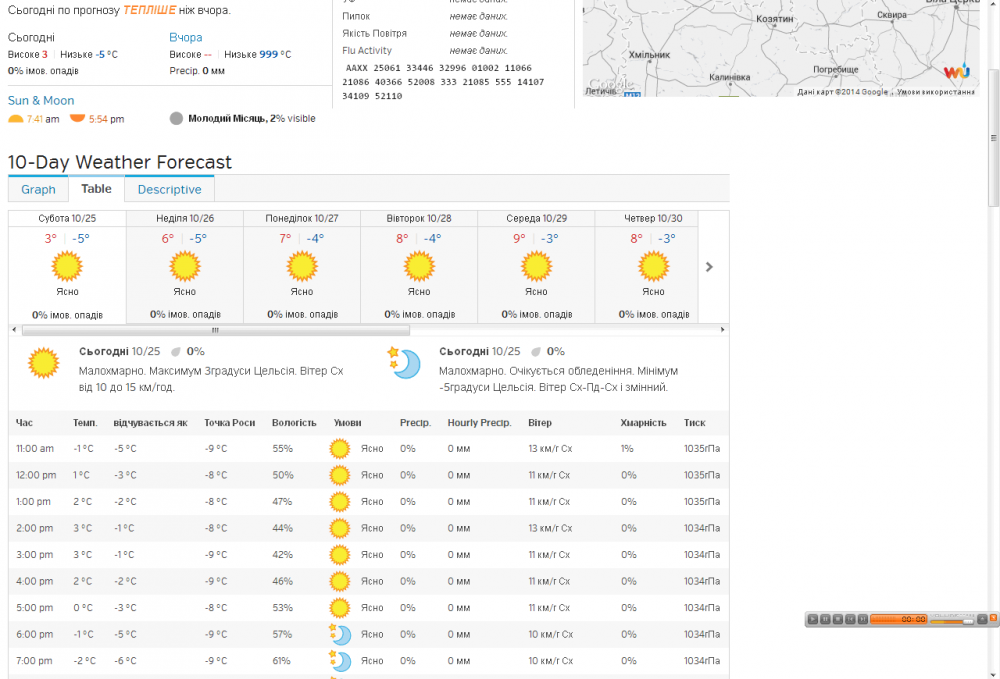Click the sunrise icon next to 7:41 am
The height and width of the screenshot is (679, 1000).
(16, 119)
